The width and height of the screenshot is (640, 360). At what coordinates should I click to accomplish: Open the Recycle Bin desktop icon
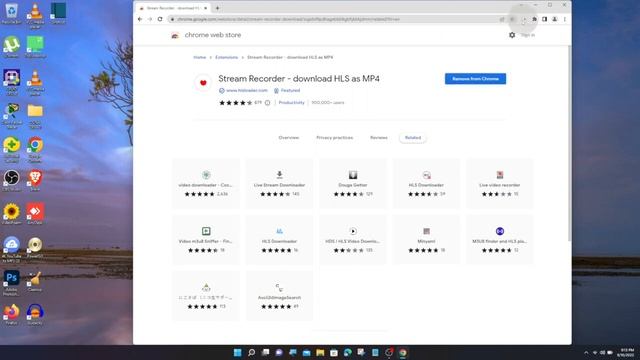click(x=11, y=13)
